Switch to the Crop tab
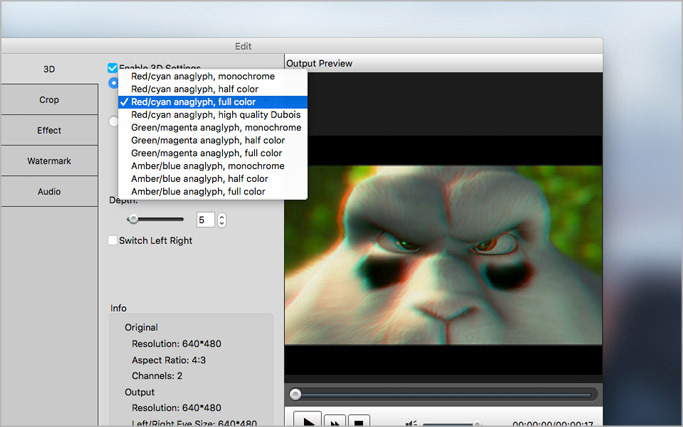 point(49,100)
